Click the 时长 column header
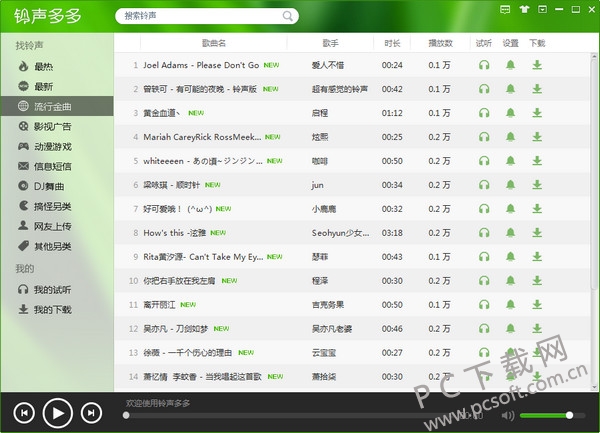The image size is (600, 433). coord(392,43)
